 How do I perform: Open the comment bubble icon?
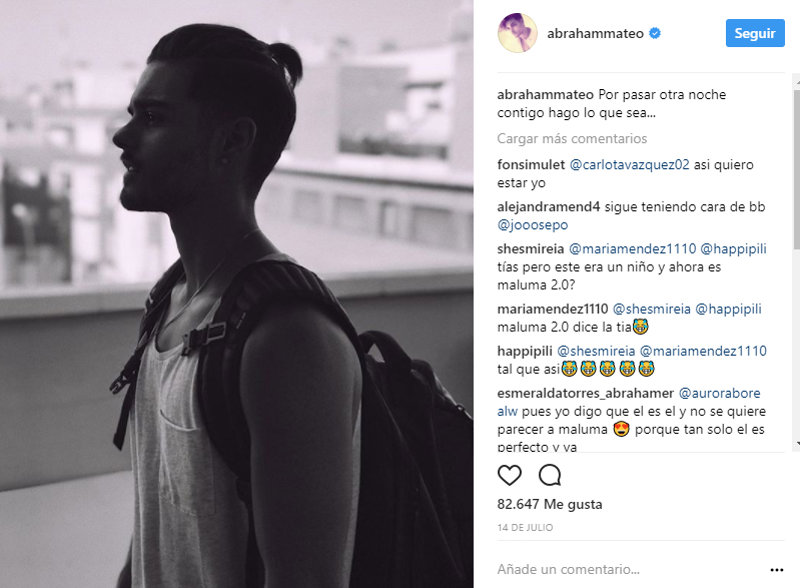[x=550, y=475]
